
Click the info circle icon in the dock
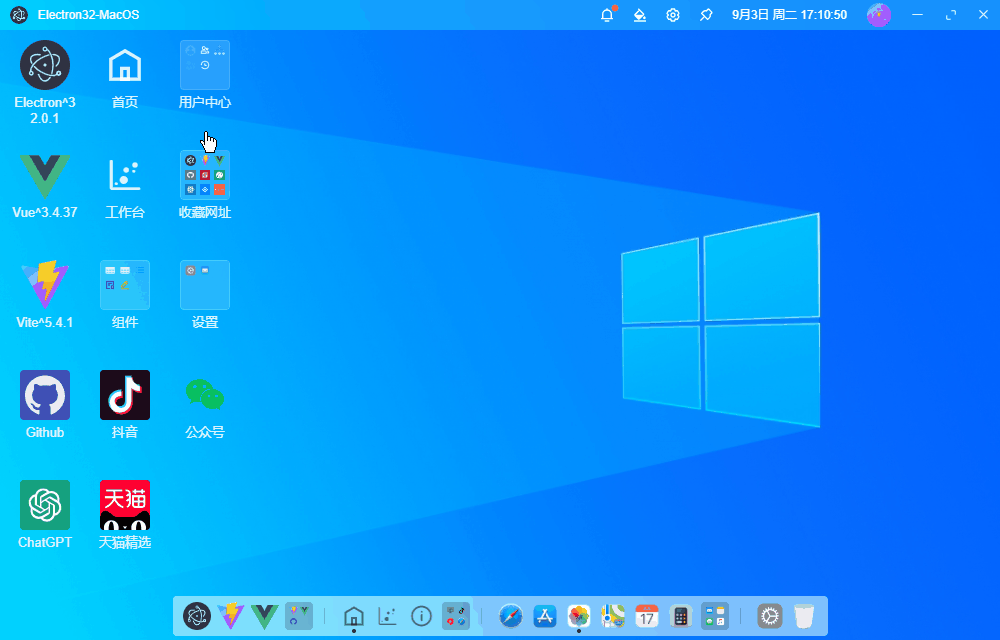[421, 616]
